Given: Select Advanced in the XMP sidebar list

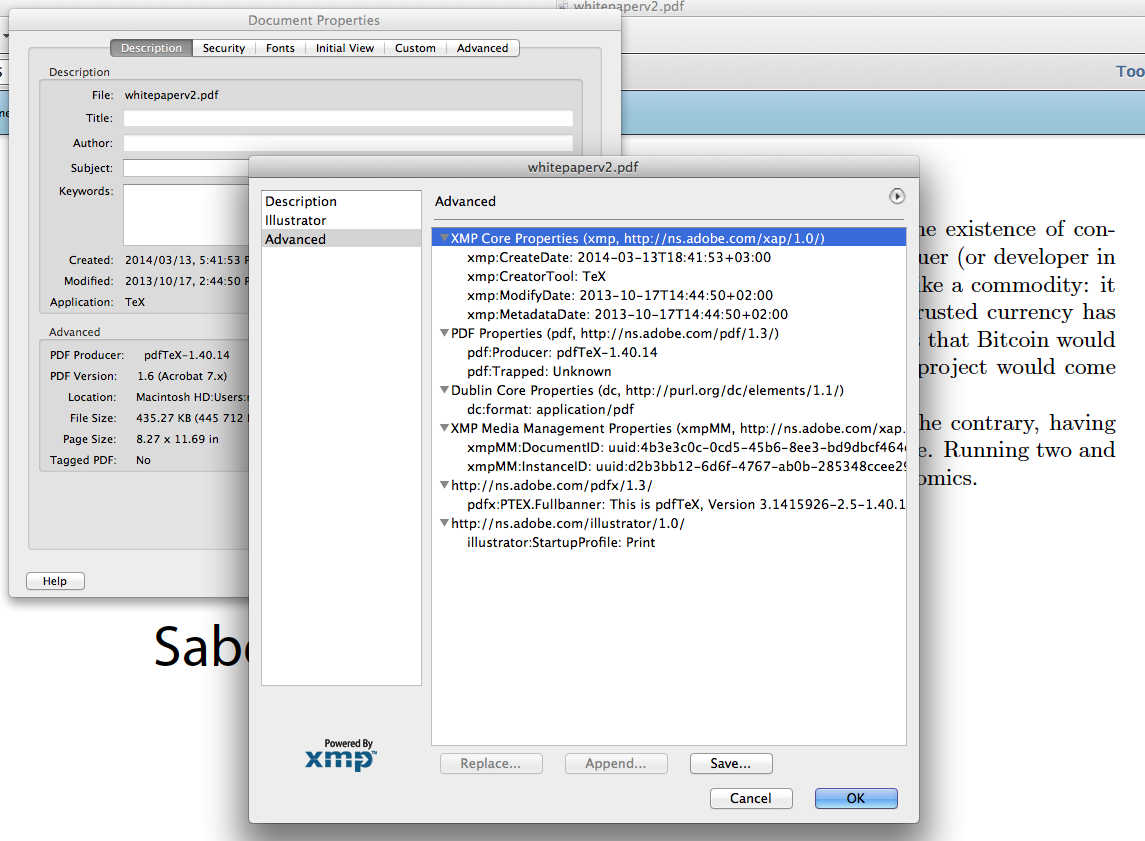Looking at the screenshot, I should (x=341, y=239).
